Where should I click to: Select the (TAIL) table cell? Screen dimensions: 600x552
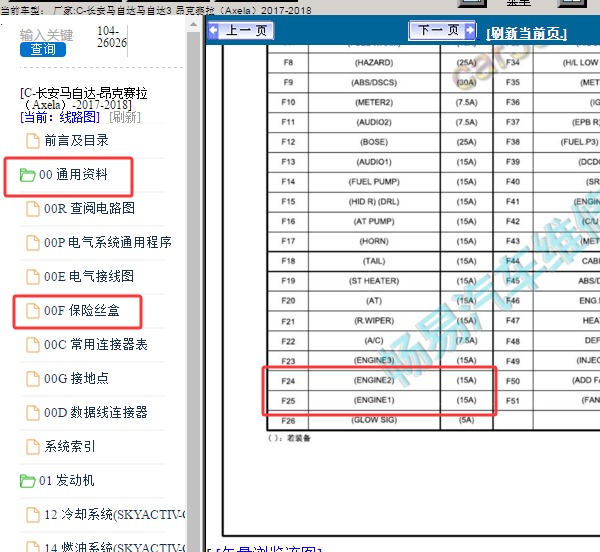tap(374, 261)
